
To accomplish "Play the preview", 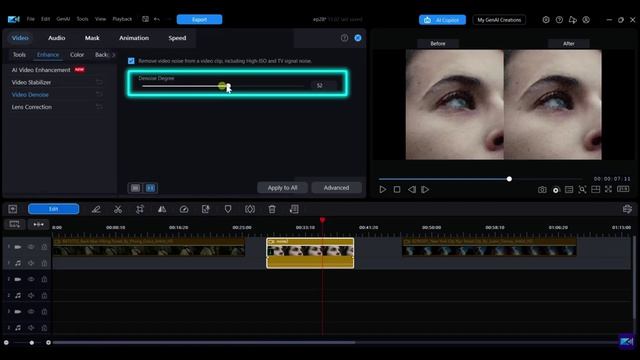I will click(x=382, y=189).
